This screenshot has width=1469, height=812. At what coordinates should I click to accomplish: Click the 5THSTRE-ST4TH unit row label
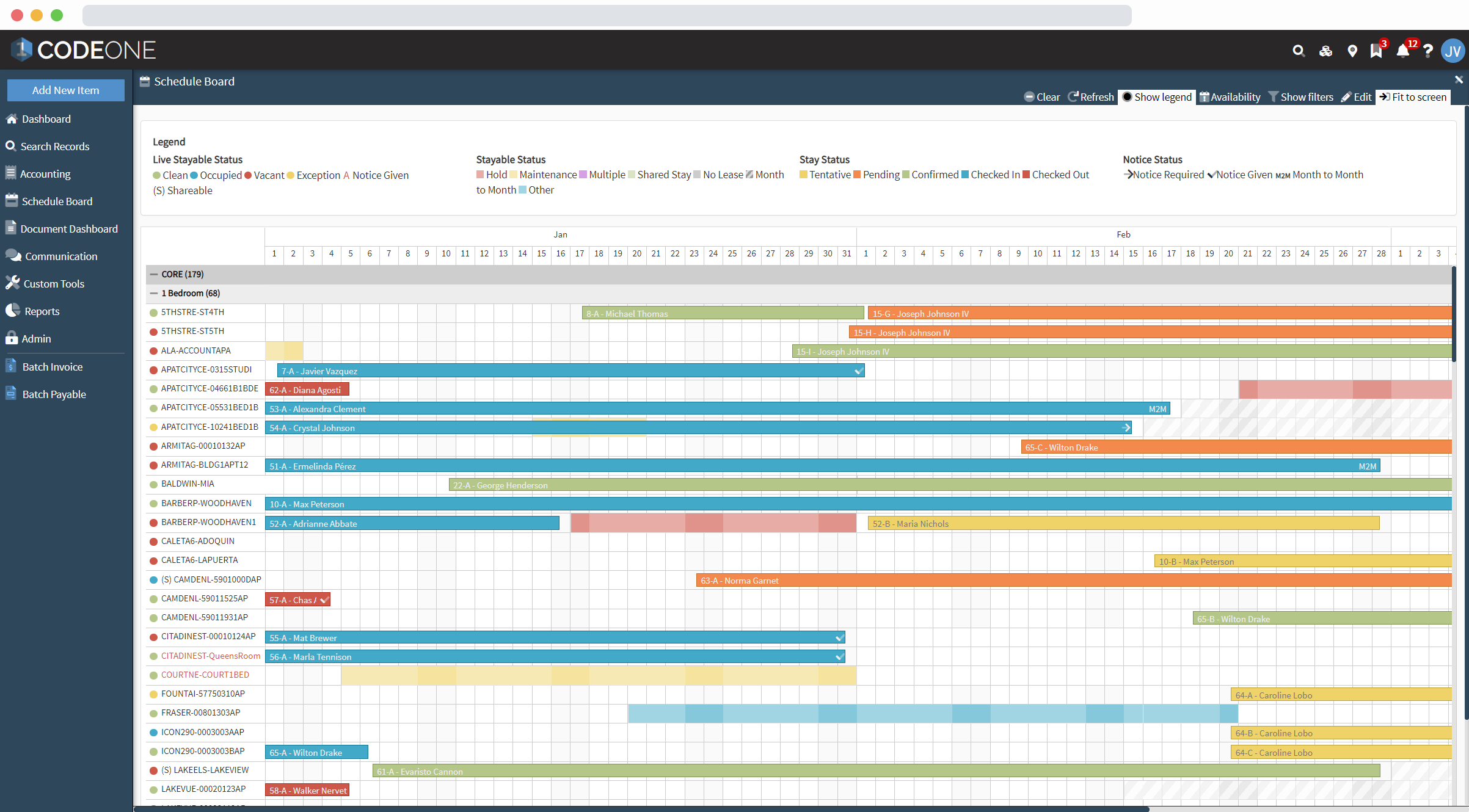tap(192, 313)
